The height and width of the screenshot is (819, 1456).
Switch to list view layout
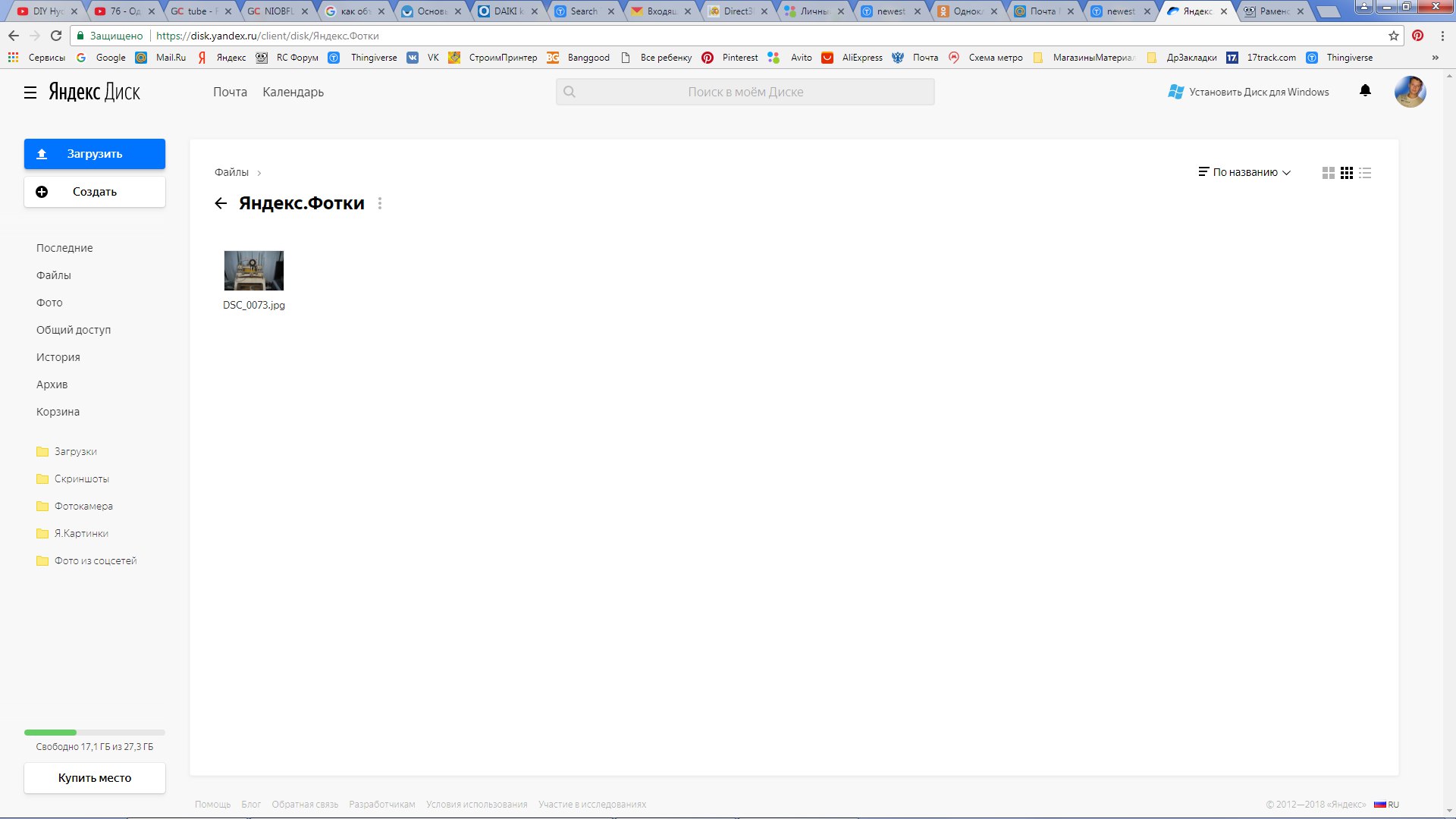[1365, 173]
